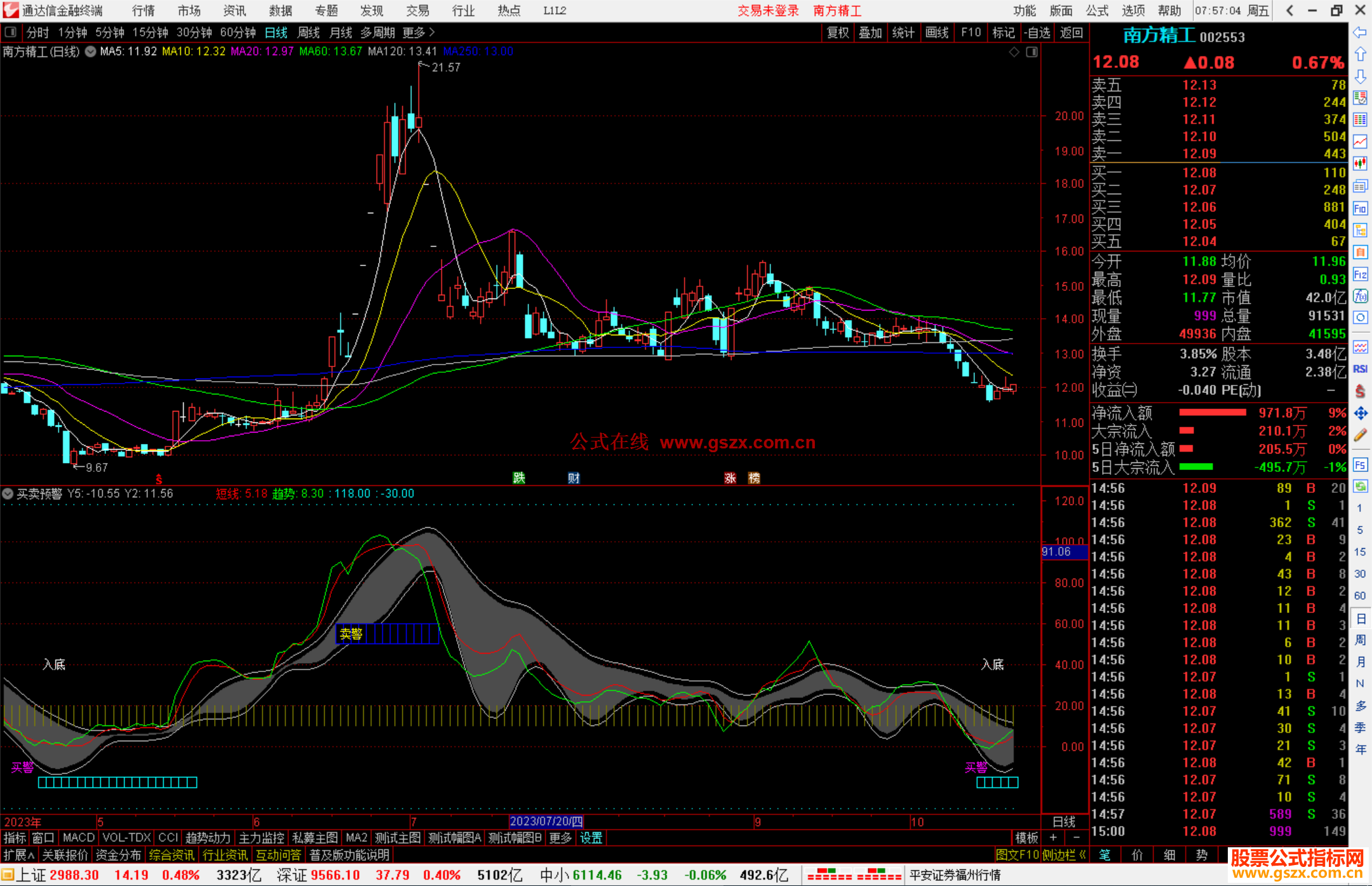Click the candlestick chart icon in sidebar

(1360, 163)
